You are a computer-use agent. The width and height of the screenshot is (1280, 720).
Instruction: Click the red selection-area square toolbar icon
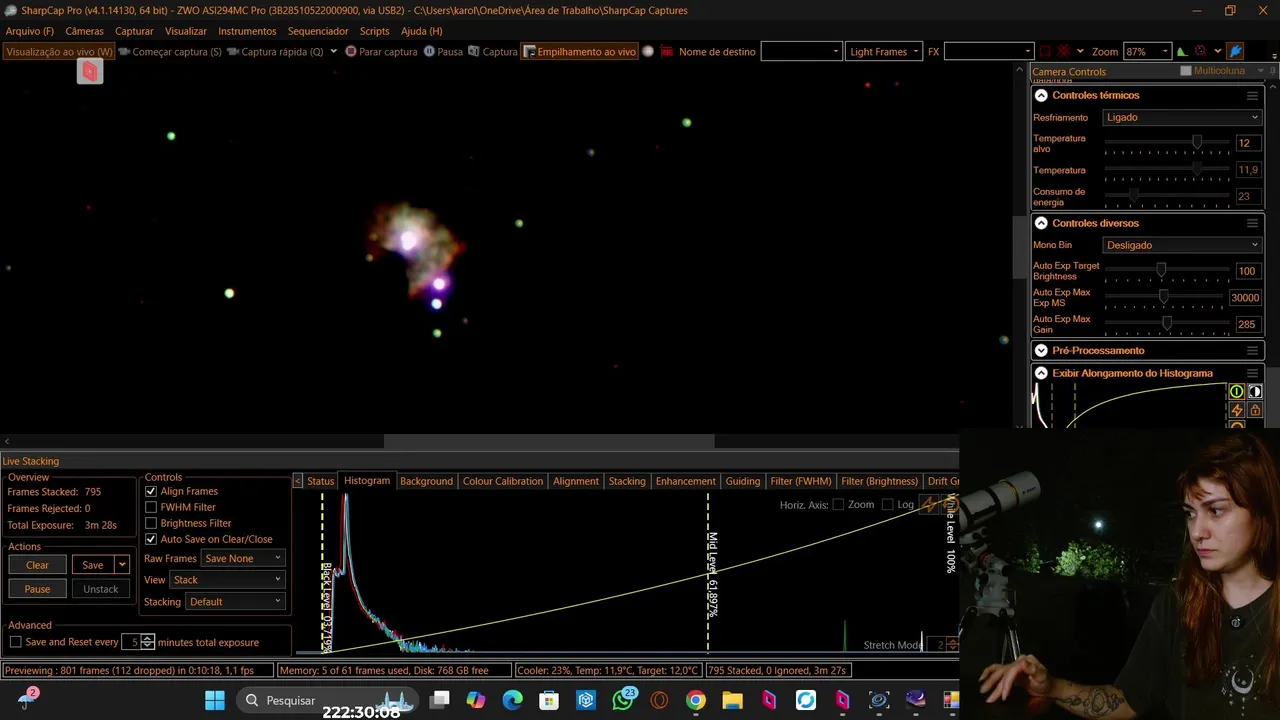pos(1045,51)
